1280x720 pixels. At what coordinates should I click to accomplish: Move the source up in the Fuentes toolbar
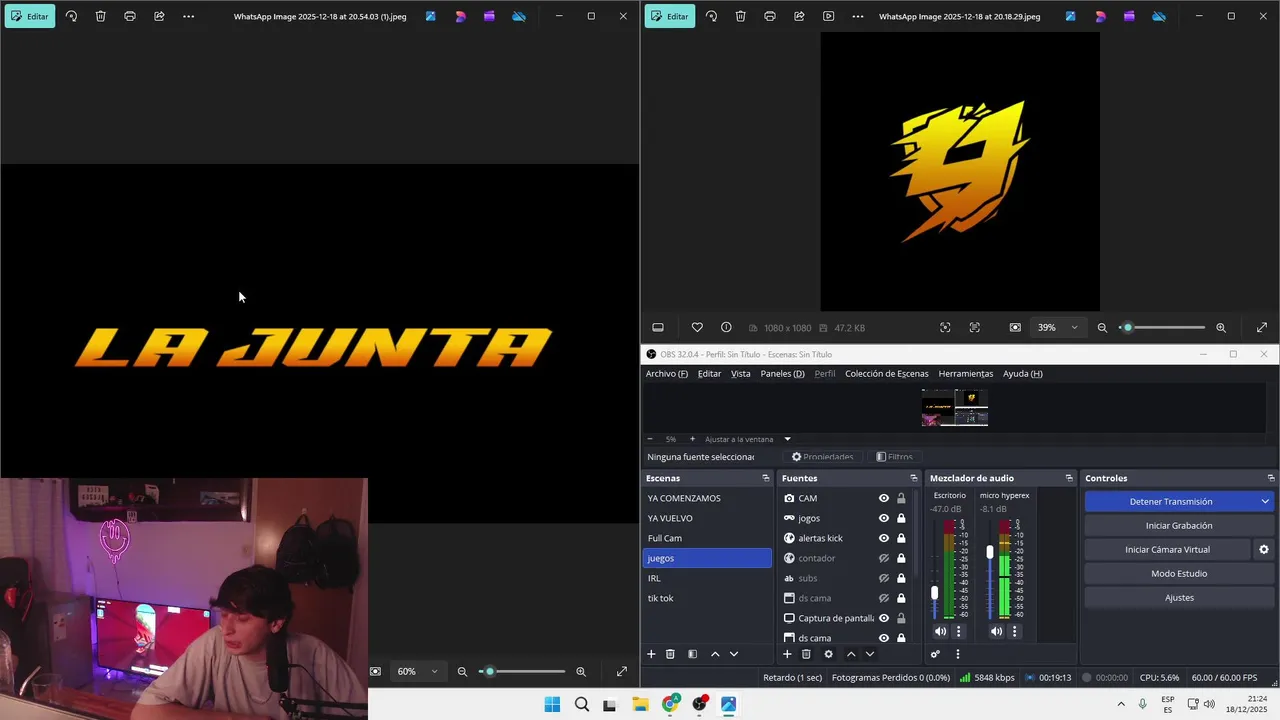851,654
